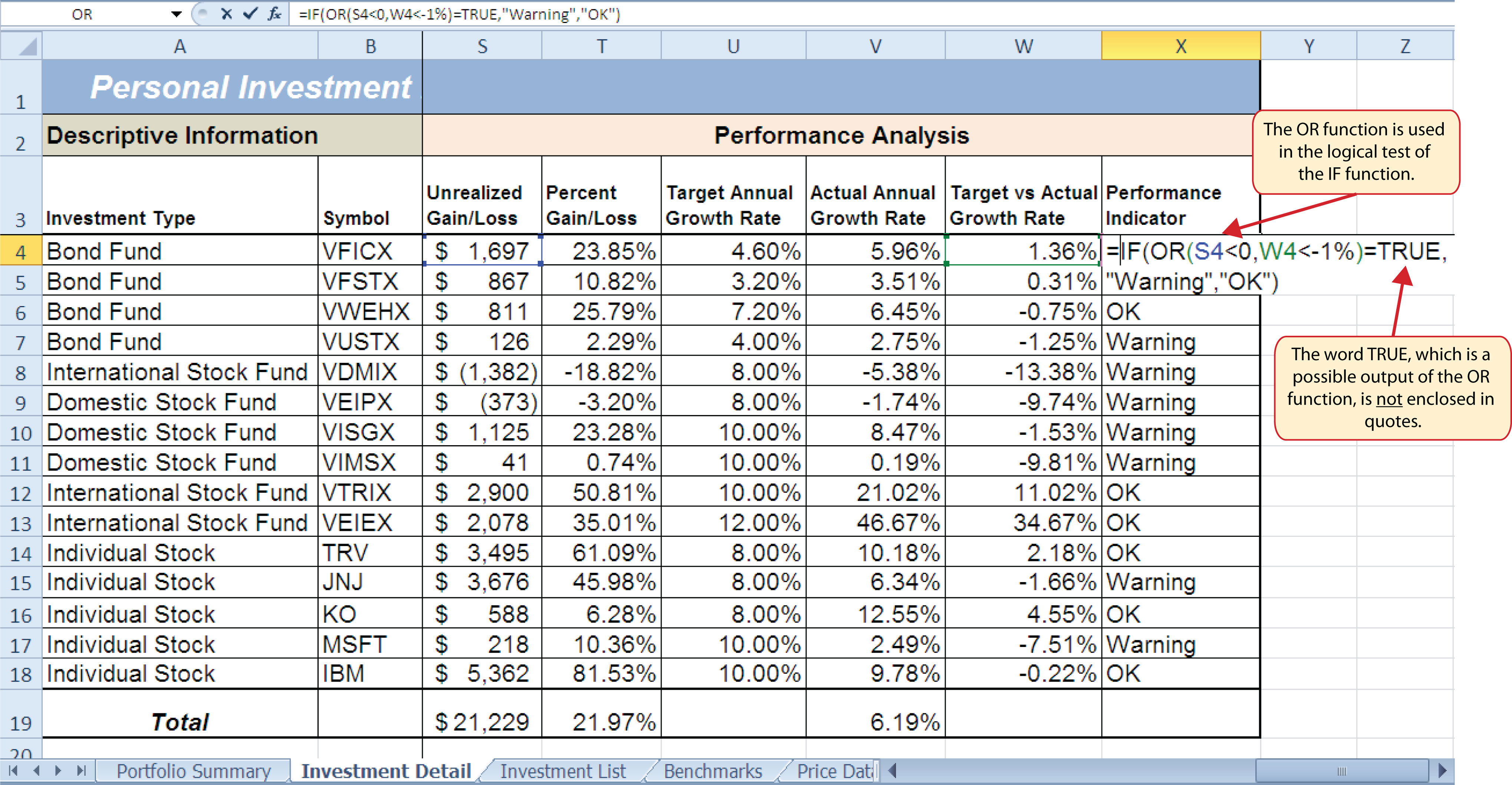1512x785 pixels.
Task: Click horizontal scrollbar left arrow
Action: pos(893,770)
